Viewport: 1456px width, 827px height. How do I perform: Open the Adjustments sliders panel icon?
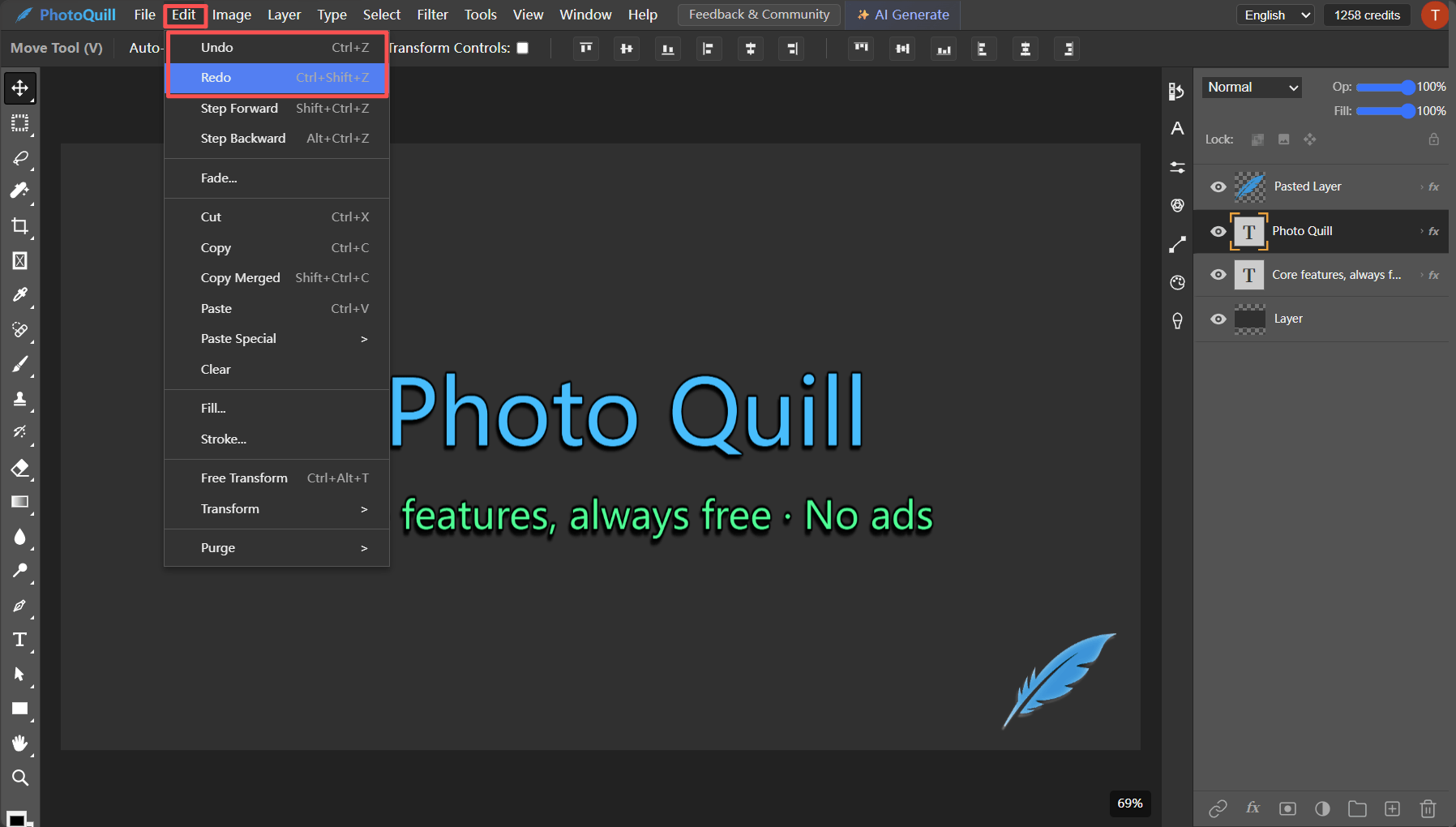pos(1177,168)
